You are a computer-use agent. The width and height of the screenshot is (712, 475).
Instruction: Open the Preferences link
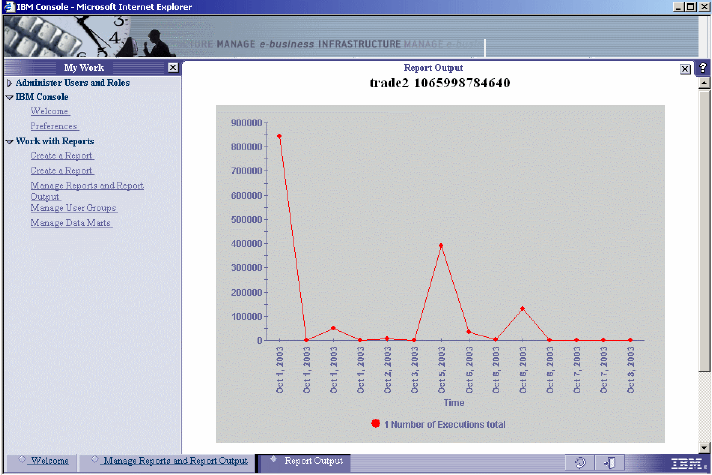tap(54, 126)
